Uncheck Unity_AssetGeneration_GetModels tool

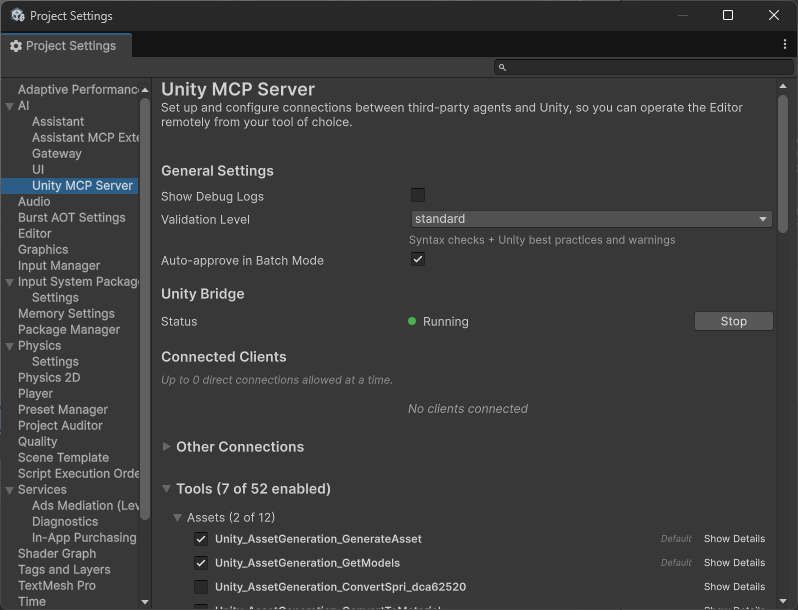click(201, 563)
